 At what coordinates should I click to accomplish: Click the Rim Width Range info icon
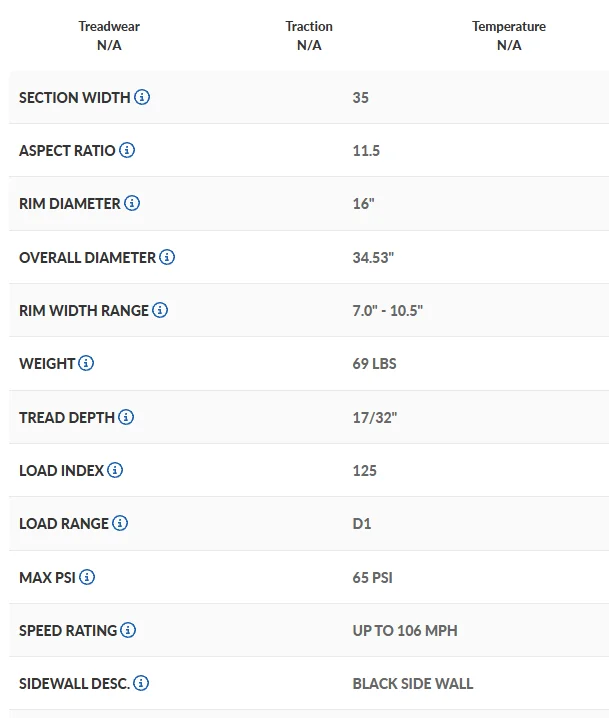click(160, 310)
